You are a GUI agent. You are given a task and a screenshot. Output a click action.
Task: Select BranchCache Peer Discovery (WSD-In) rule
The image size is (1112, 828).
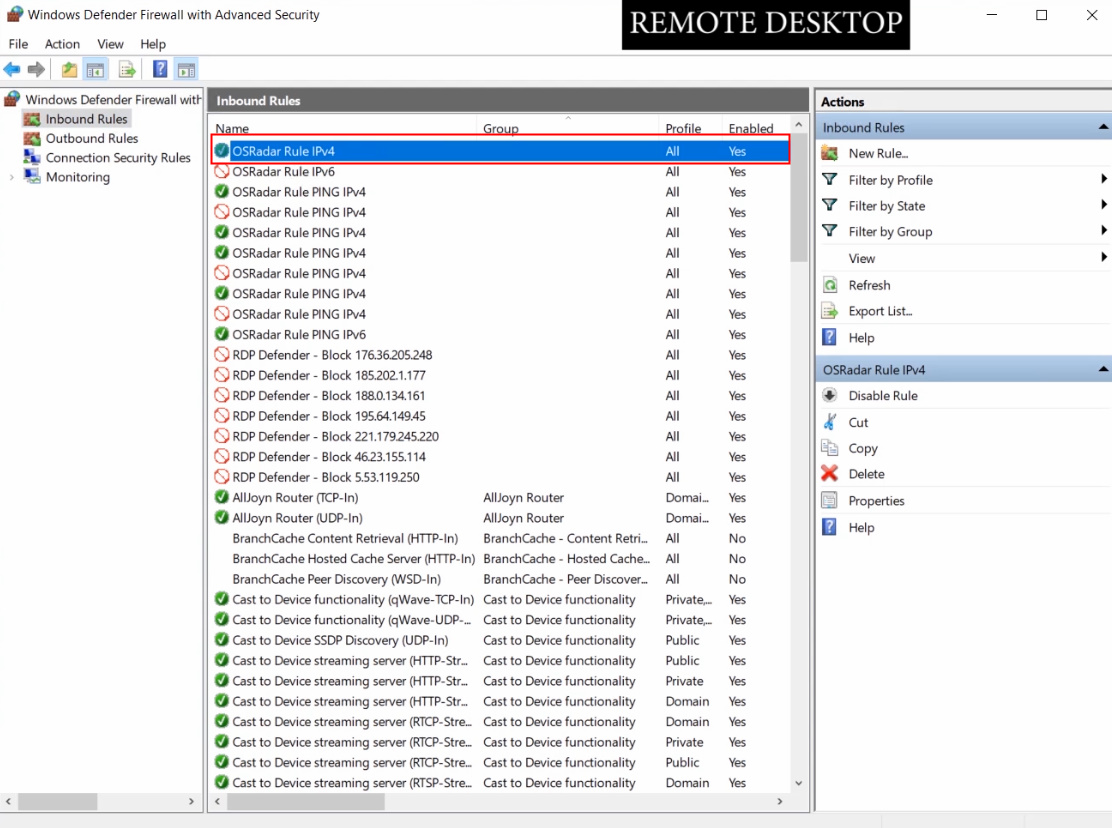501,579
